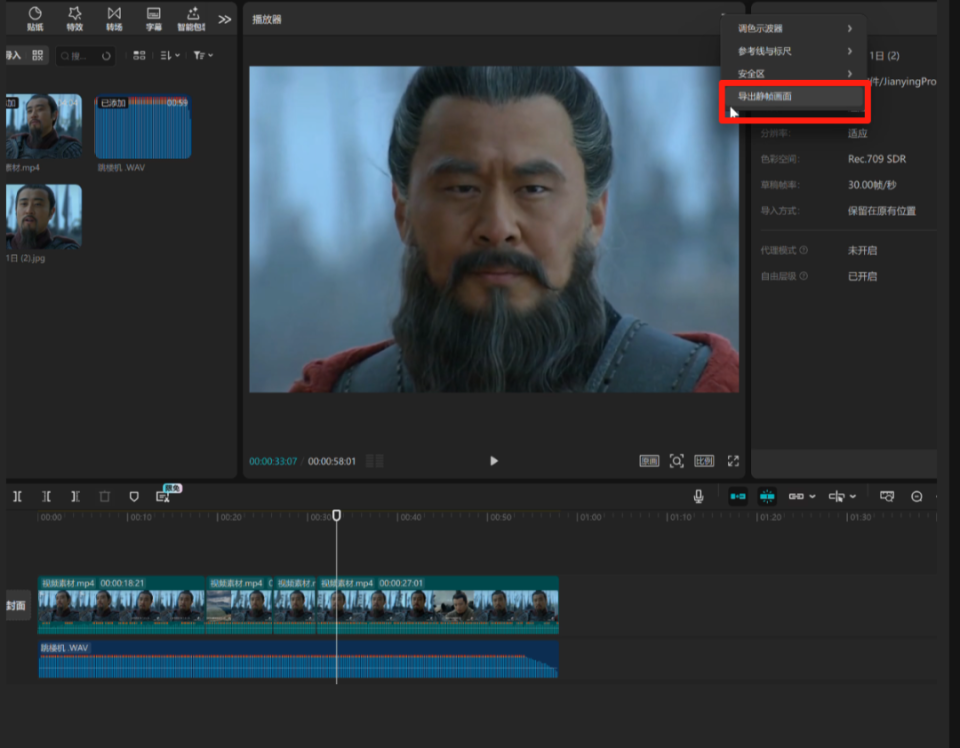Click the delete clip trash icon
This screenshot has height=748, width=960.
pos(105,496)
